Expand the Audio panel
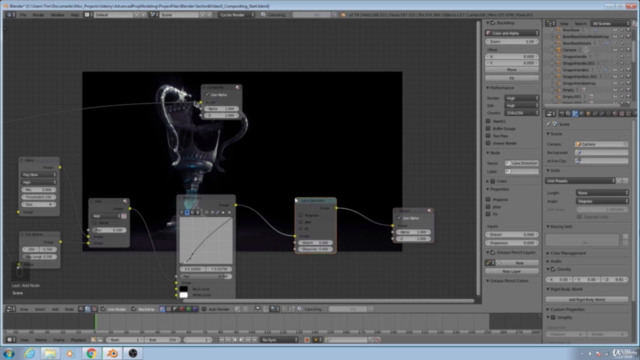 555,261
